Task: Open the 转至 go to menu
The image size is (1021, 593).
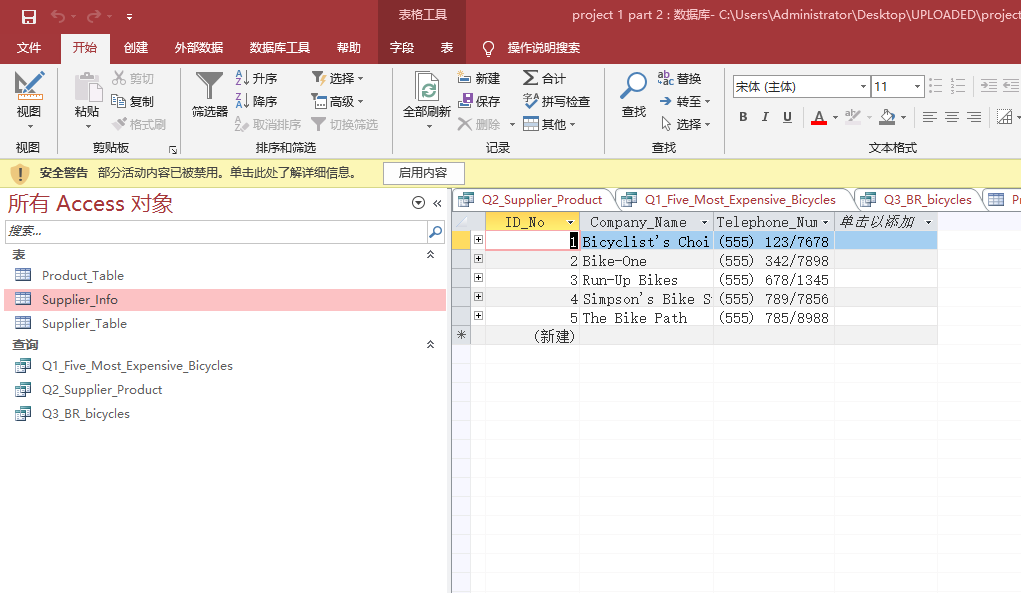Action: 684,102
